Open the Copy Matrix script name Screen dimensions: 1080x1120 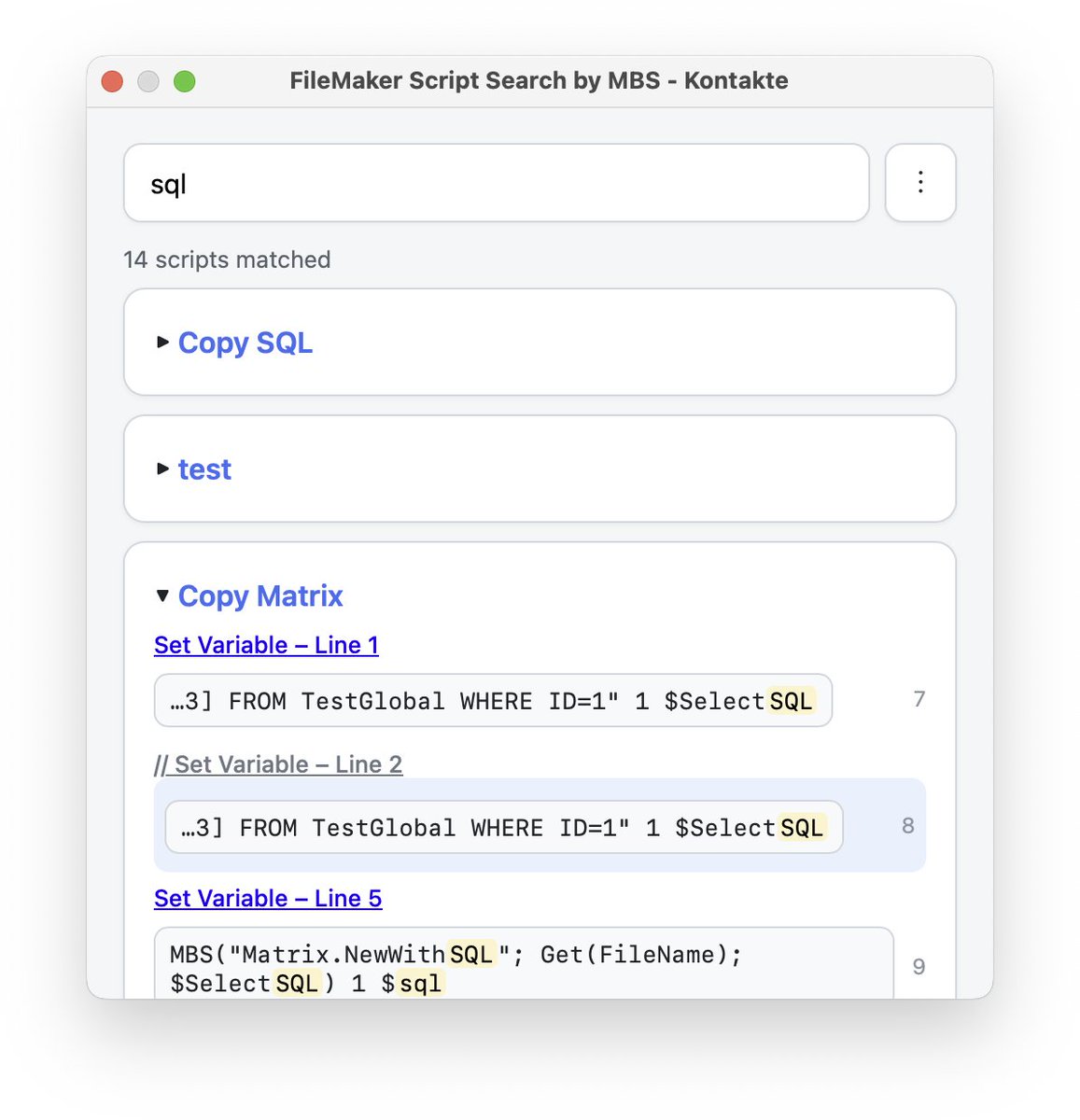(x=260, y=595)
